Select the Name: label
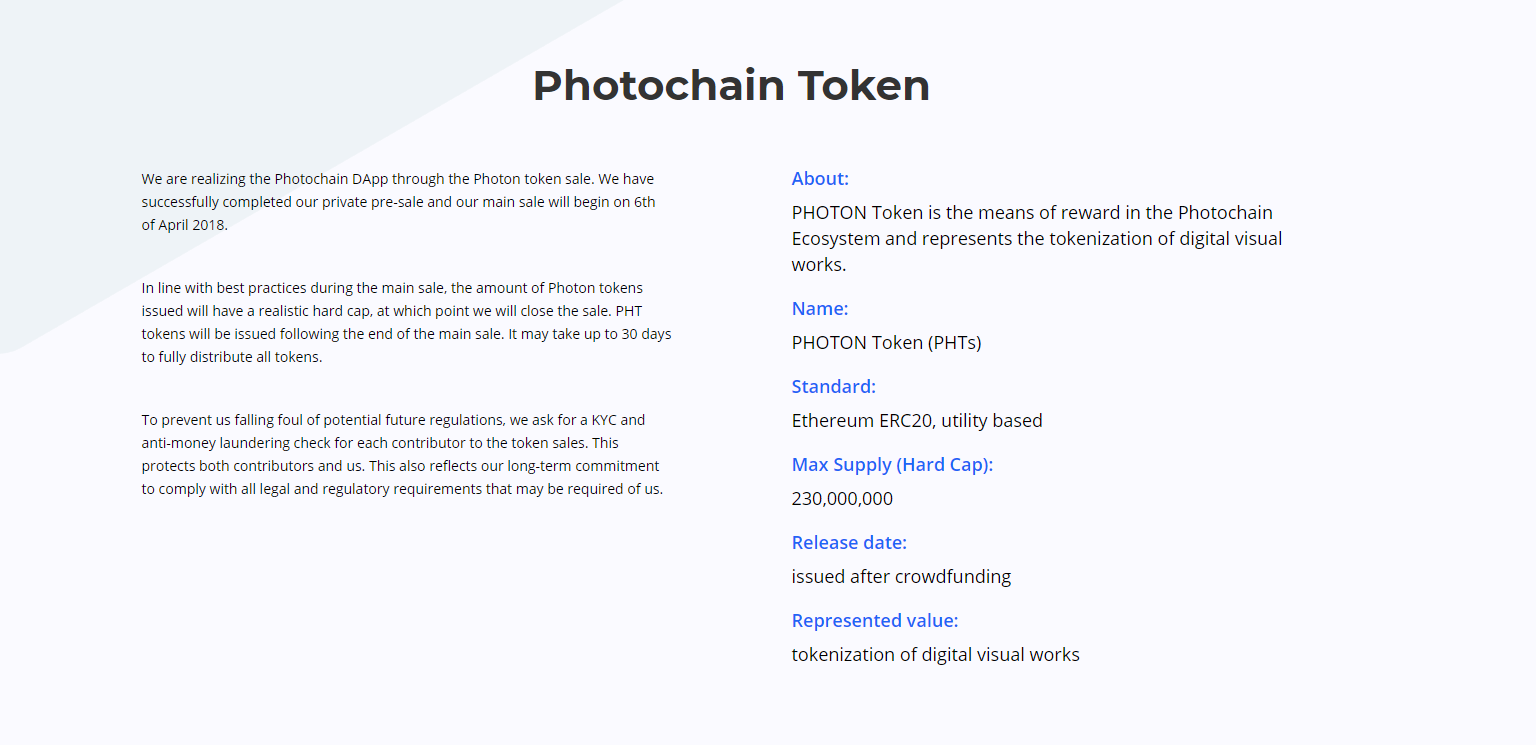This screenshot has height=745, width=1536. pos(820,309)
